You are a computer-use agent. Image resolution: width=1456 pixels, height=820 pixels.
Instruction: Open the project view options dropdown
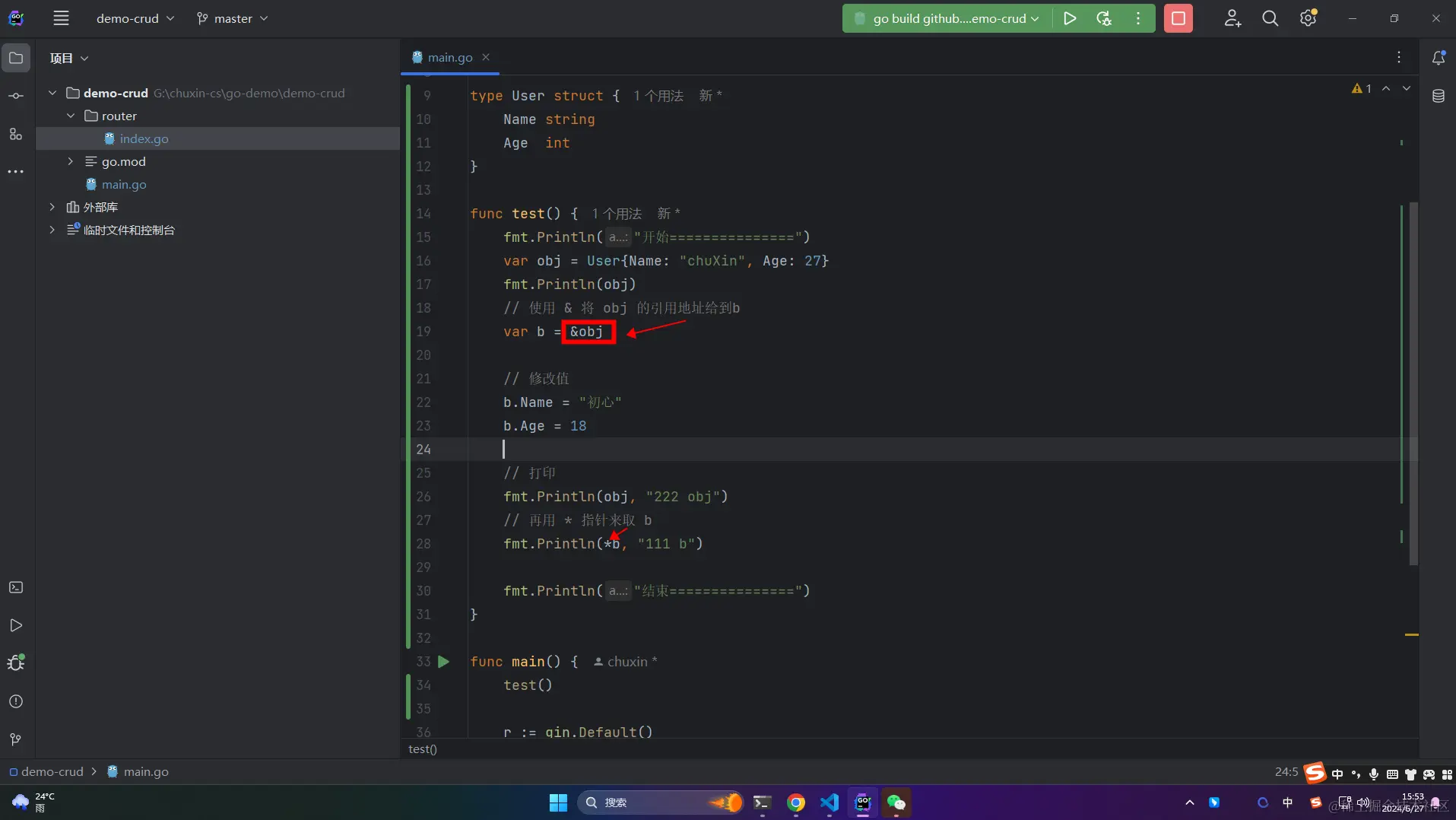pyautogui.click(x=69, y=58)
